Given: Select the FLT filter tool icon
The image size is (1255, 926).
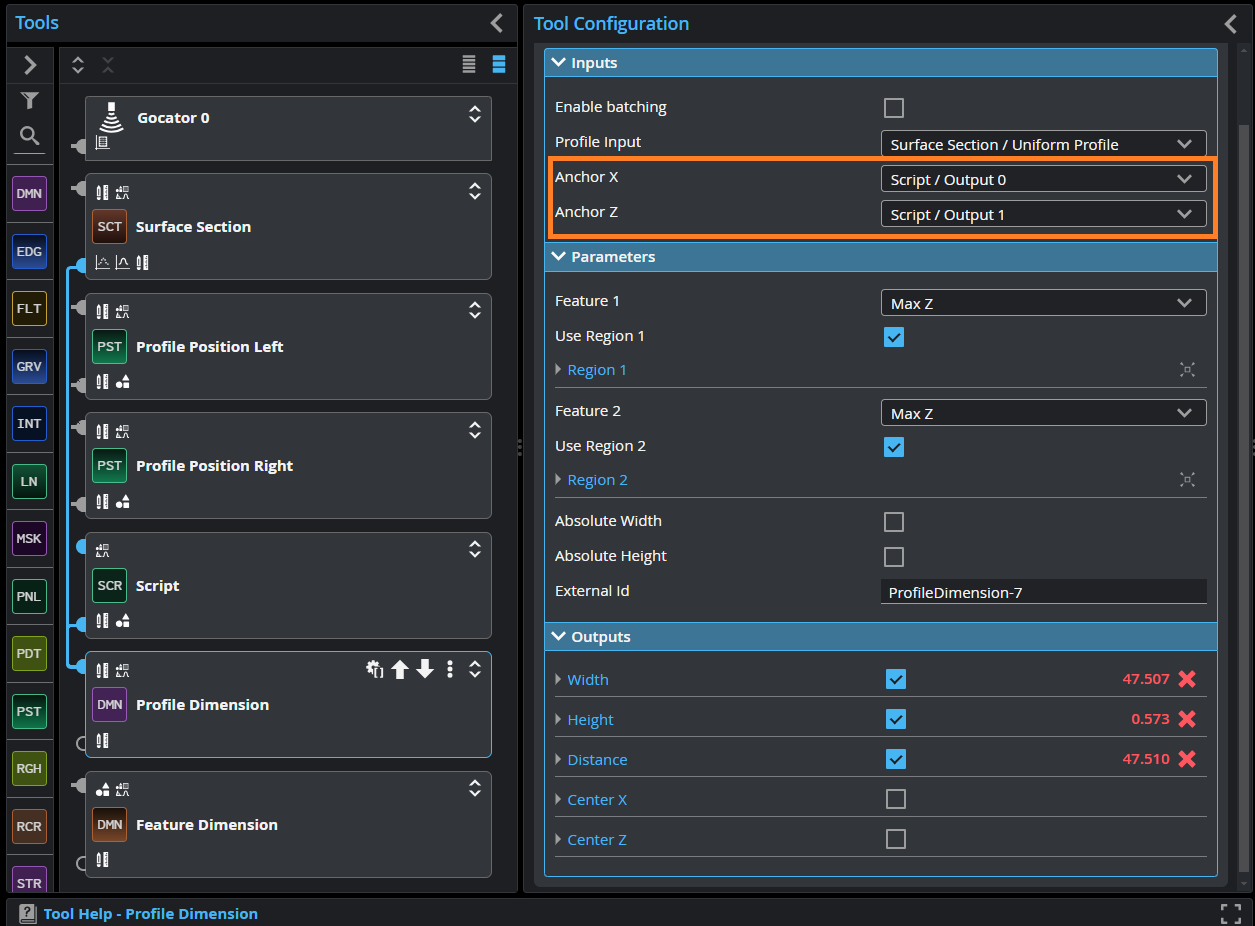Looking at the screenshot, I should [x=29, y=309].
